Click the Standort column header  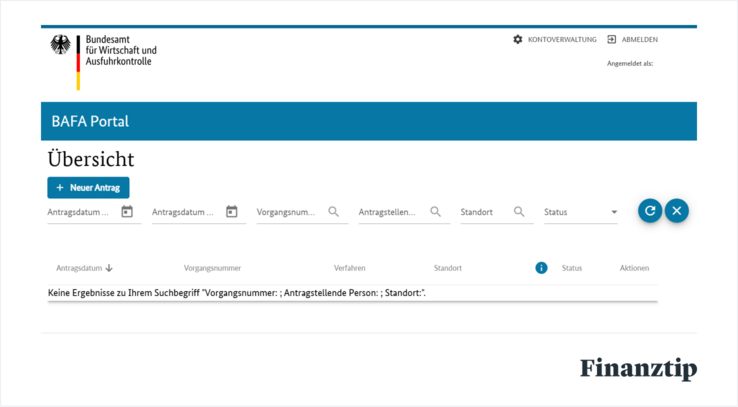pos(448,268)
